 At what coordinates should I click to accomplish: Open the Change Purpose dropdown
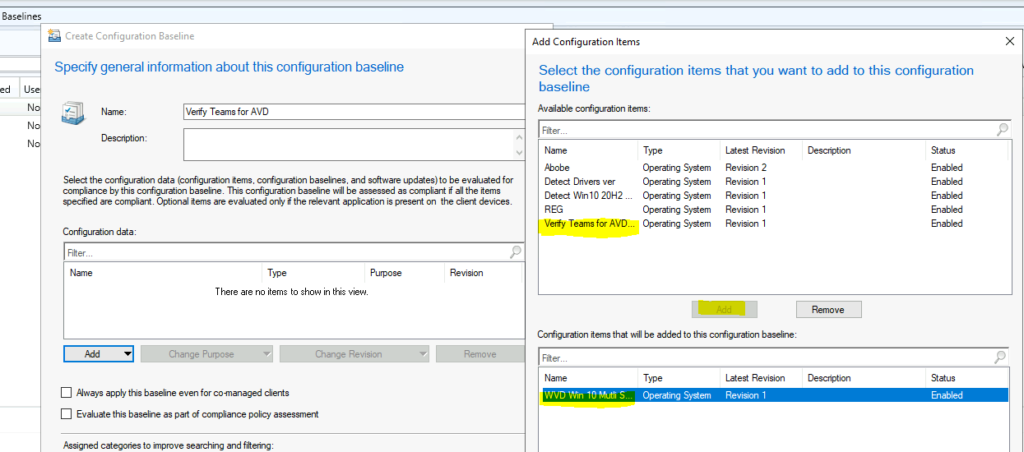pos(206,354)
